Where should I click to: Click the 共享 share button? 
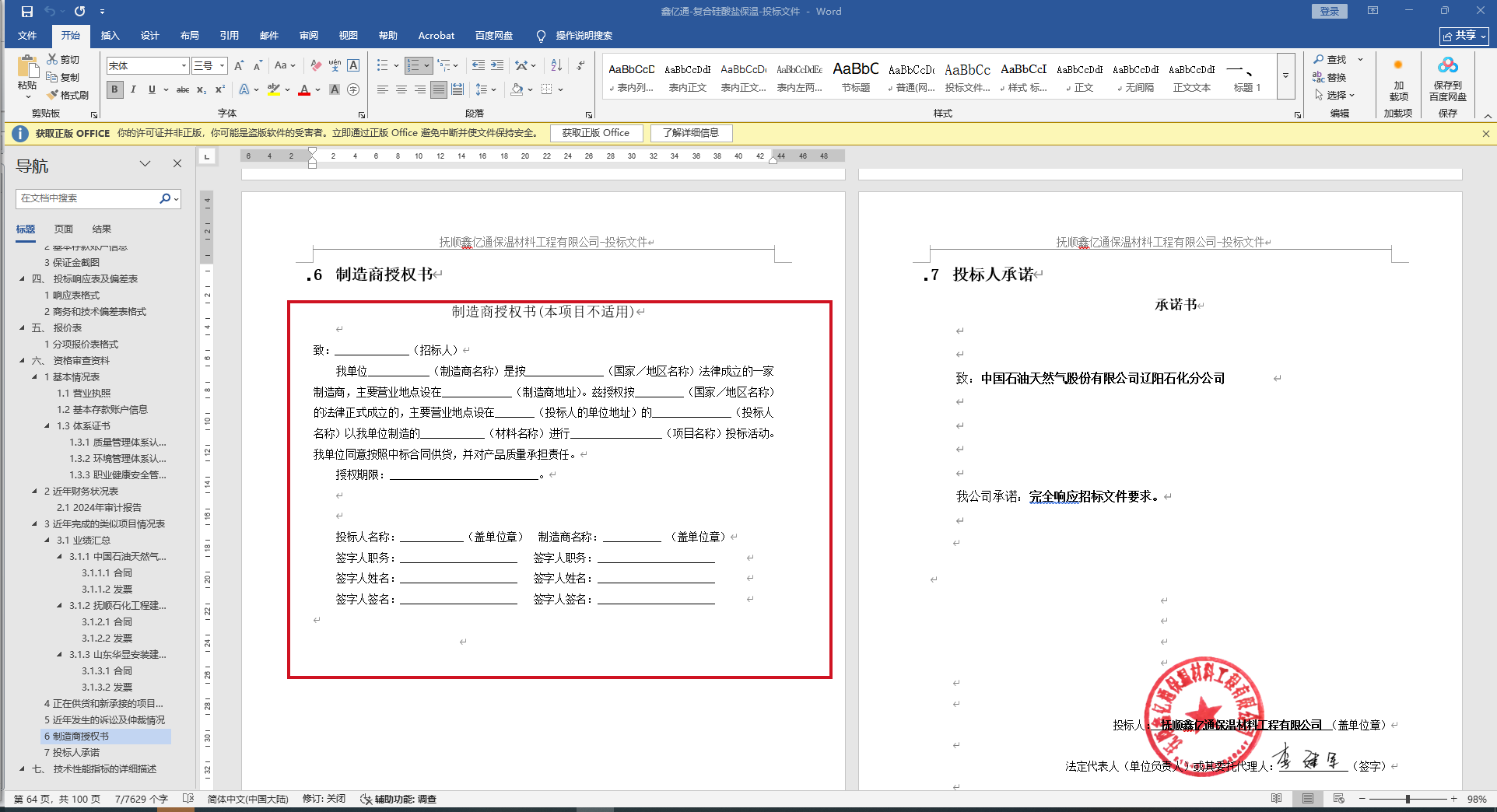(x=1464, y=36)
